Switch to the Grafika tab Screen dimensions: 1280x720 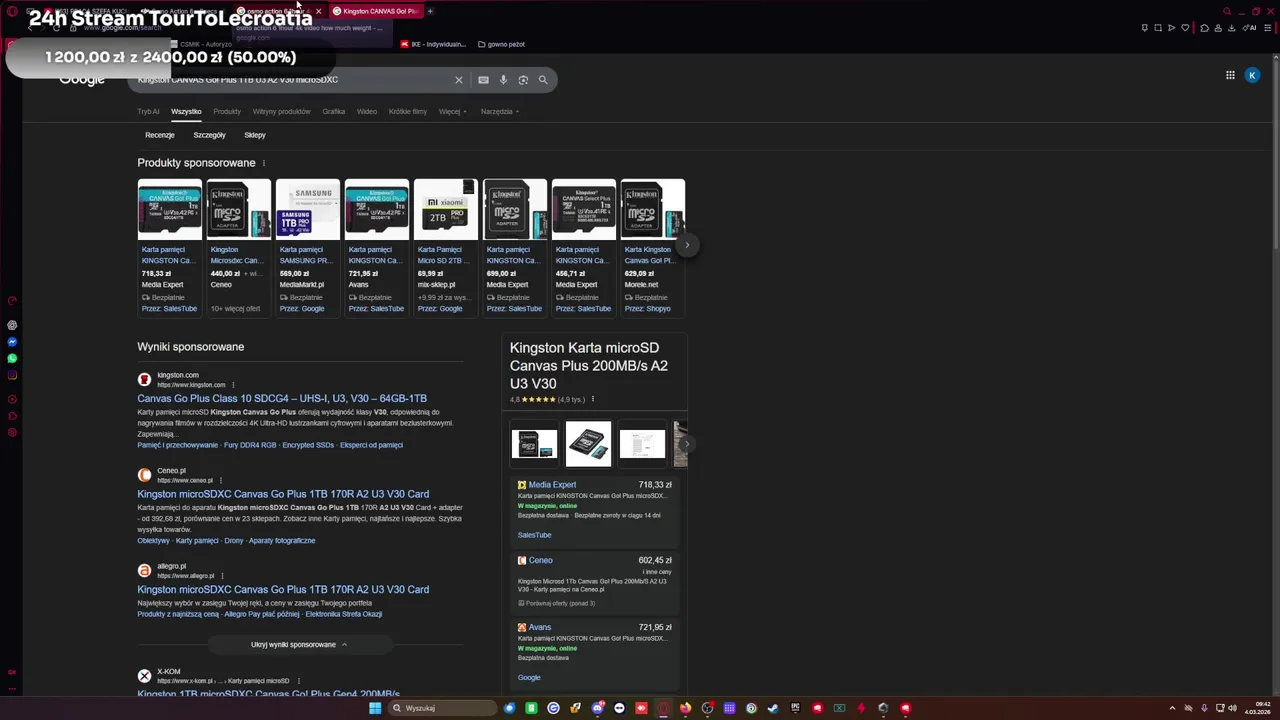334,111
